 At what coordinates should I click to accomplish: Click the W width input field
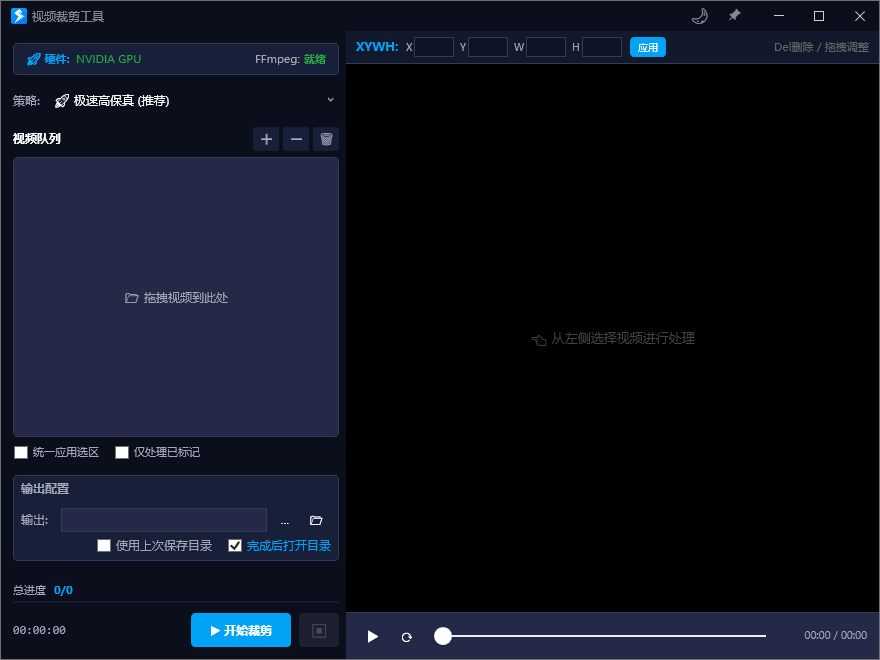546,47
